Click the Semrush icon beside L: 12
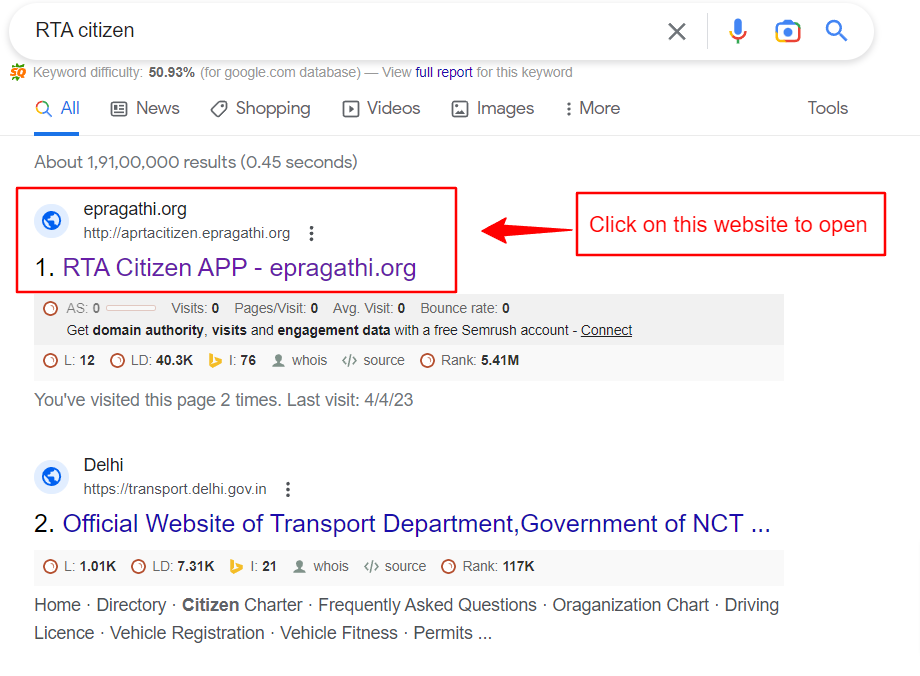 pyautogui.click(x=51, y=360)
